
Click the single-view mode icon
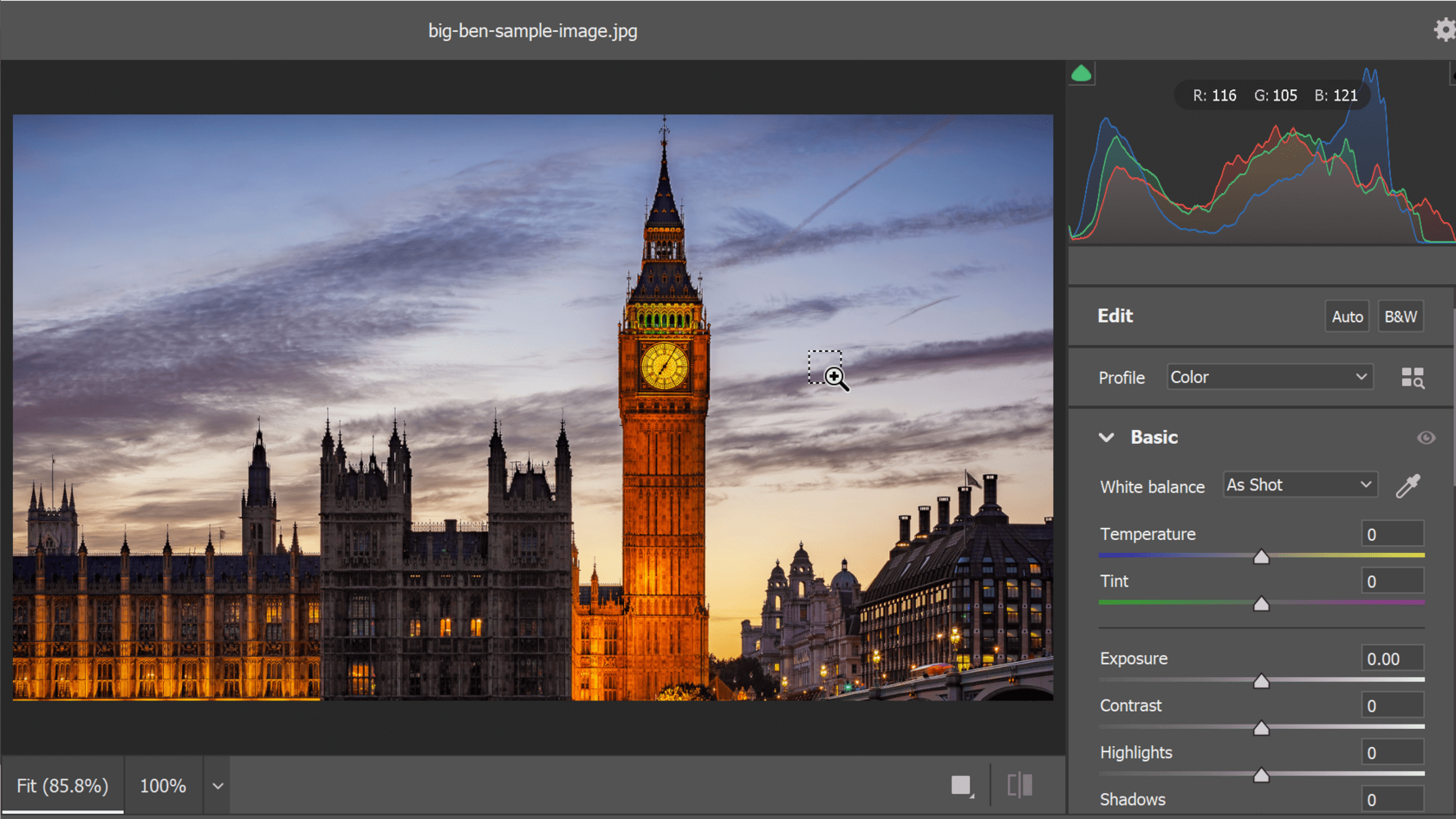coord(960,784)
